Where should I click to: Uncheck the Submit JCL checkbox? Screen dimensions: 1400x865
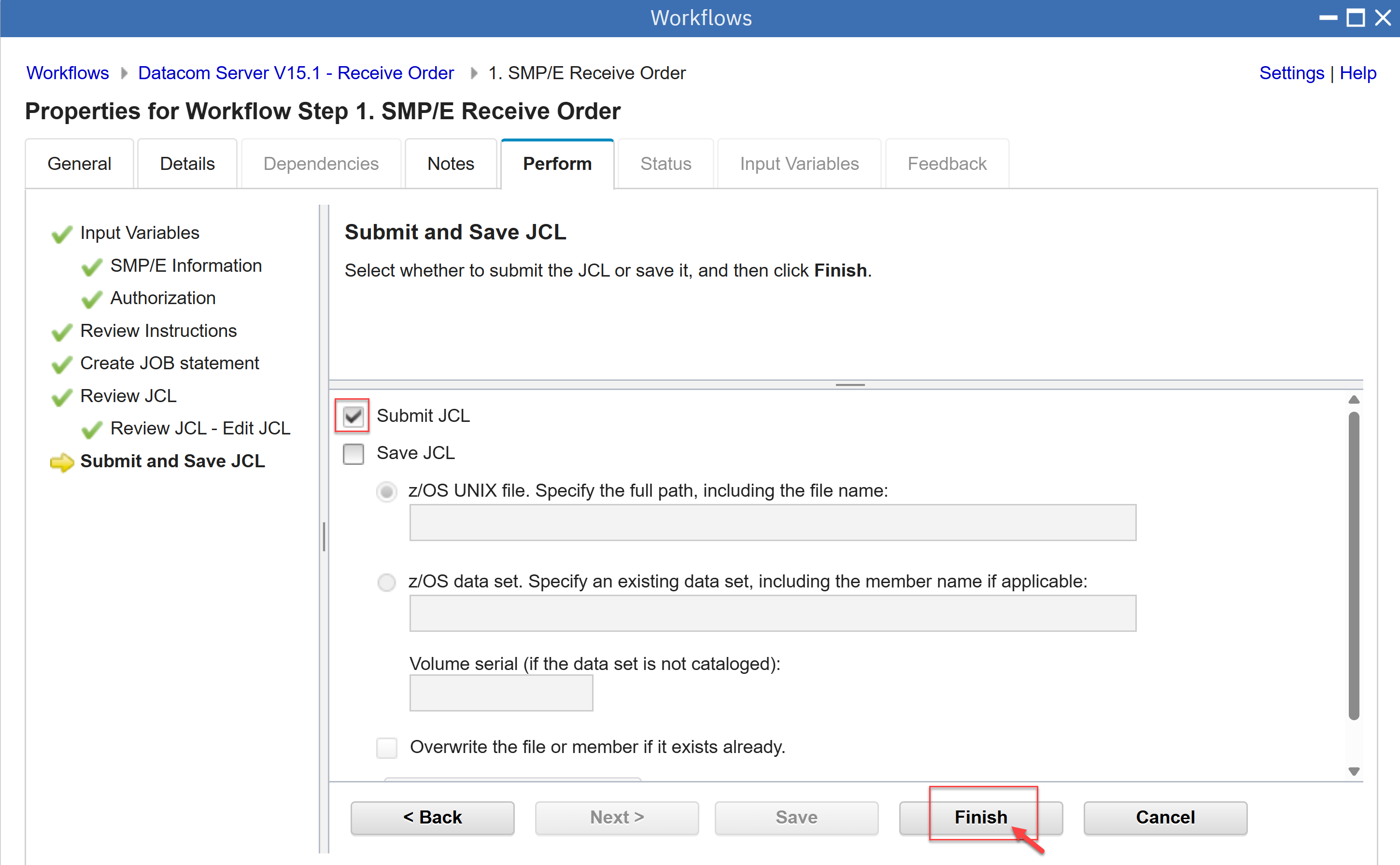(x=353, y=416)
